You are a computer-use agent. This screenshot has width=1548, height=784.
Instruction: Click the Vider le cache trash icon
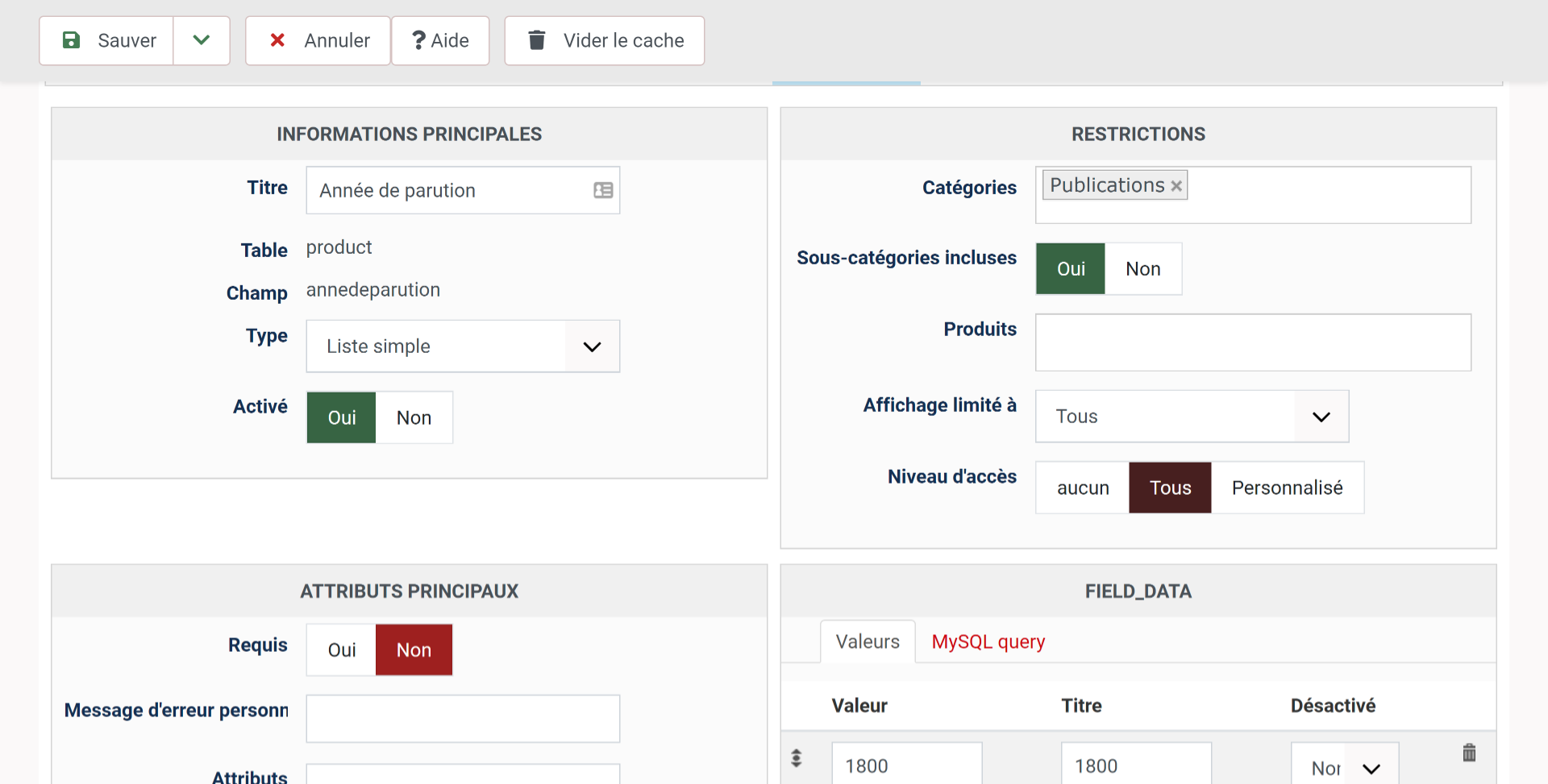click(537, 40)
